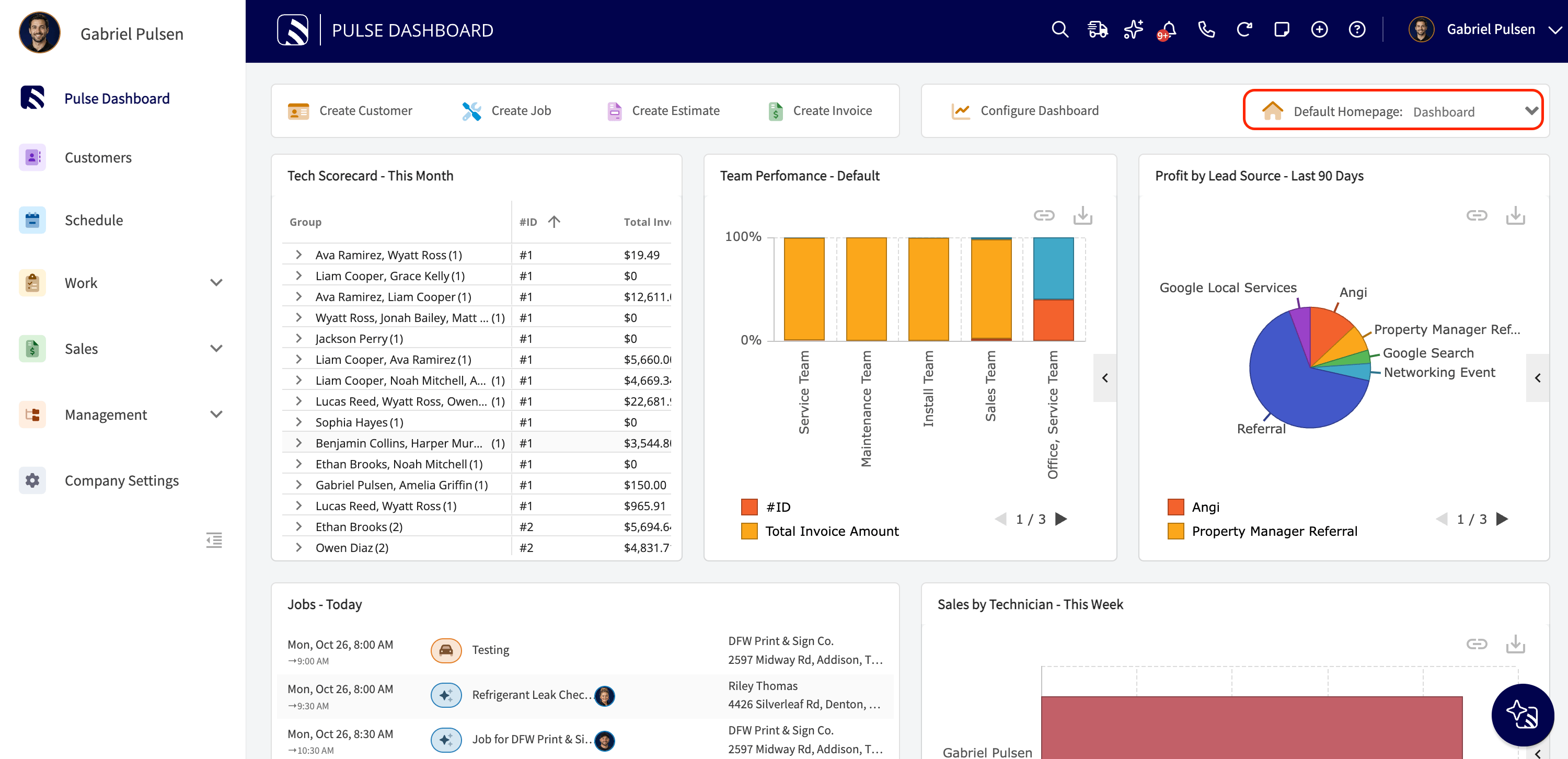Go to next legend page in Team Performance
Screen dimensions: 1568x759
(x=1061, y=519)
